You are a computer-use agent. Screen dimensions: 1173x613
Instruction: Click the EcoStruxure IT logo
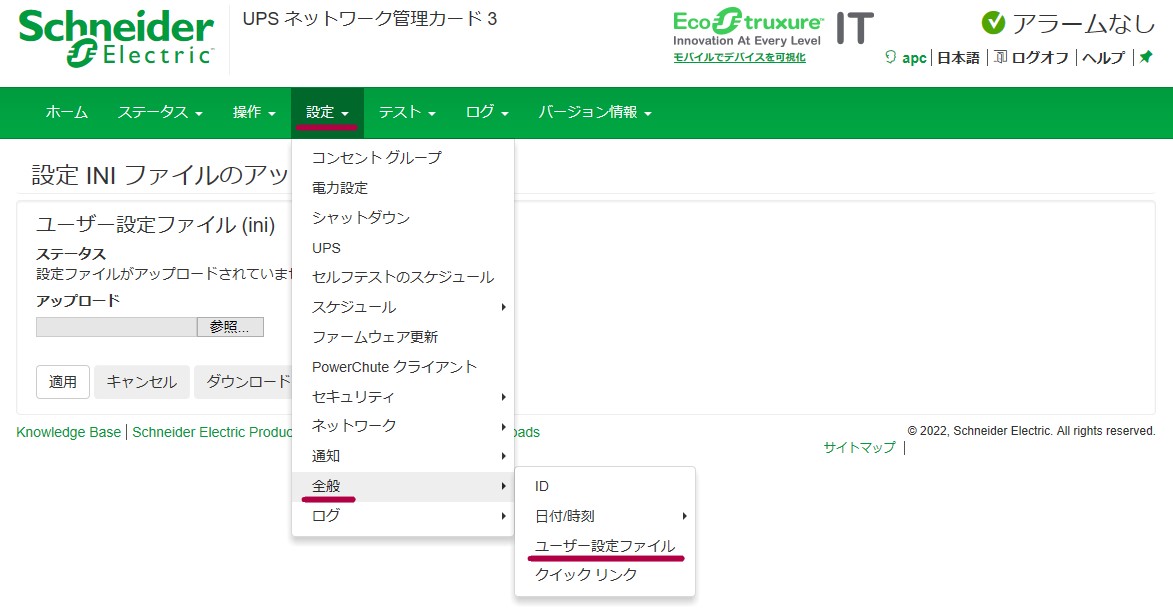tap(773, 28)
